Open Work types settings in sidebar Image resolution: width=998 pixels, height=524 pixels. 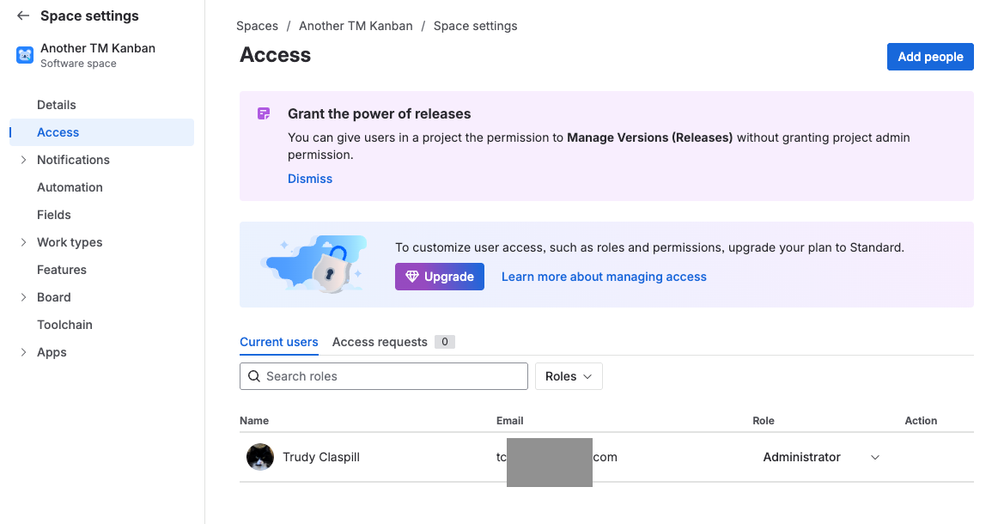click(69, 243)
